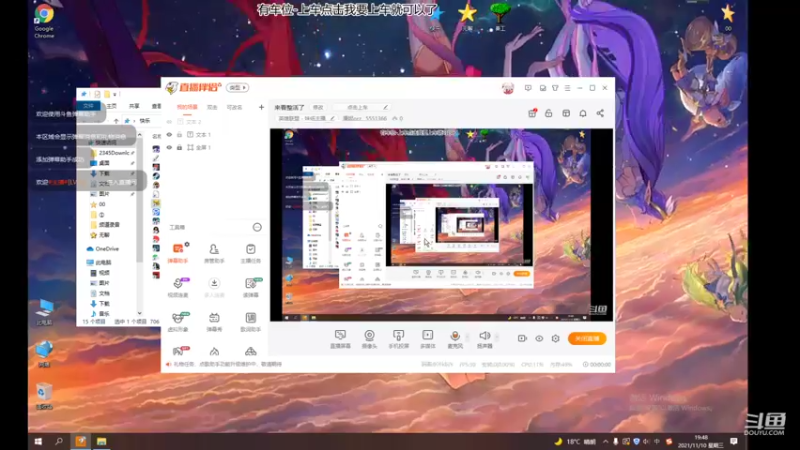Toggle the preview eye icon near settings
The width and height of the screenshot is (800, 450).
(539, 338)
